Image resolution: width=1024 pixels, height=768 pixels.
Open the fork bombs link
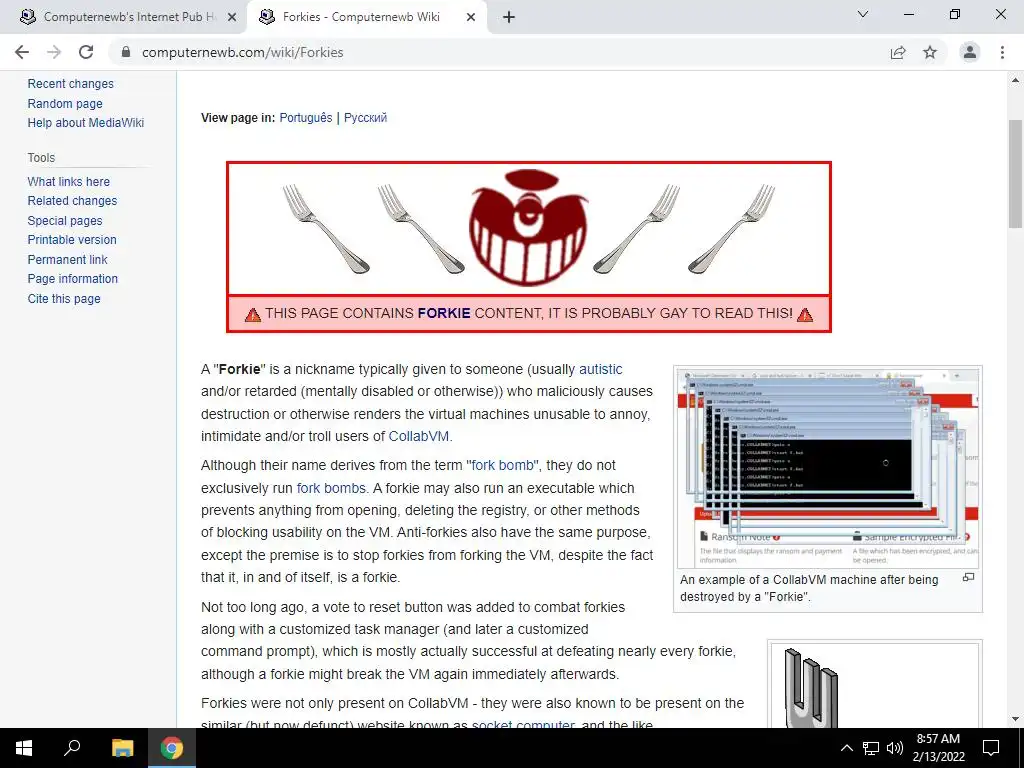[331, 488]
